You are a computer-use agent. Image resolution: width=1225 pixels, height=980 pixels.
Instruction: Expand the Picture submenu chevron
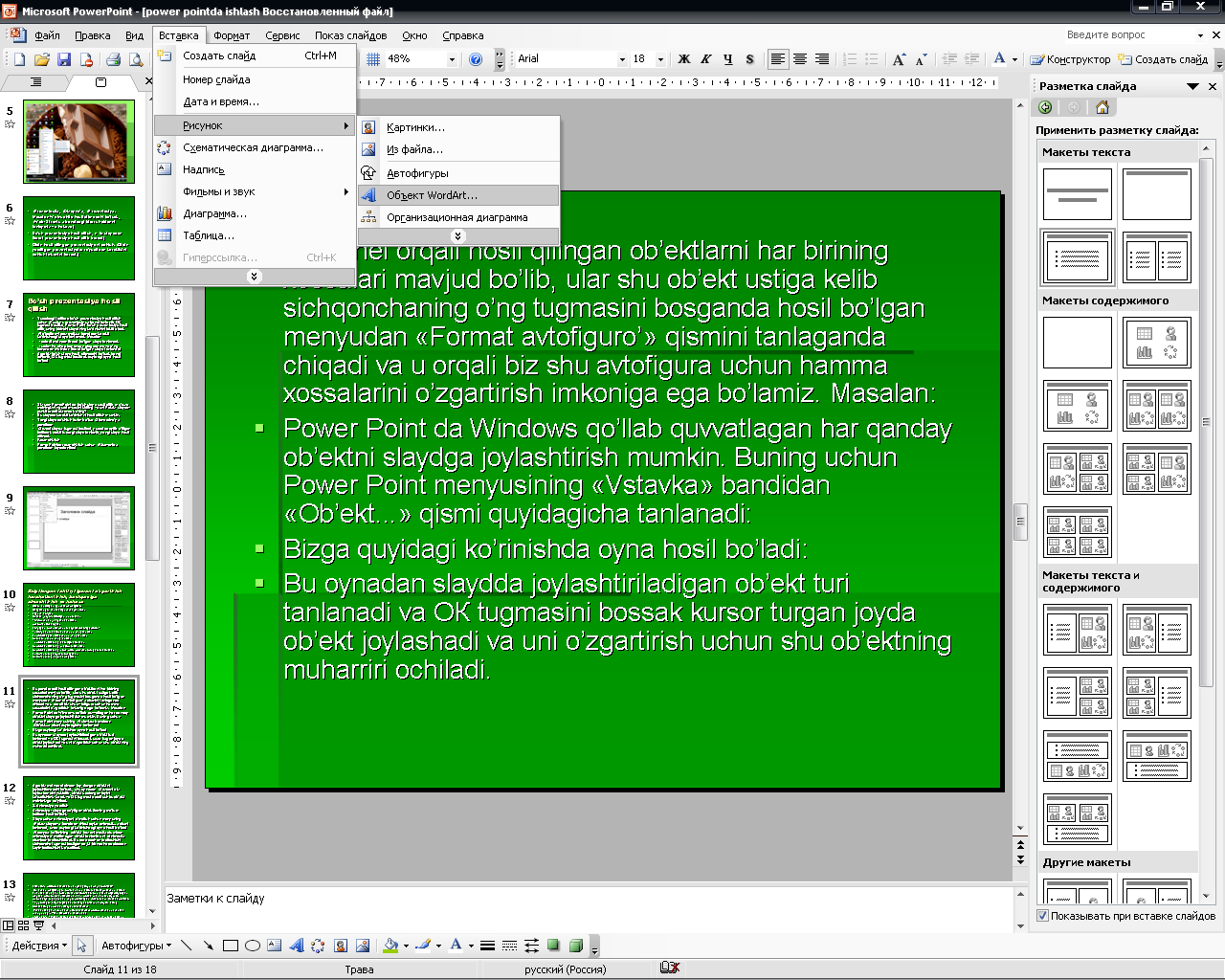(457, 235)
